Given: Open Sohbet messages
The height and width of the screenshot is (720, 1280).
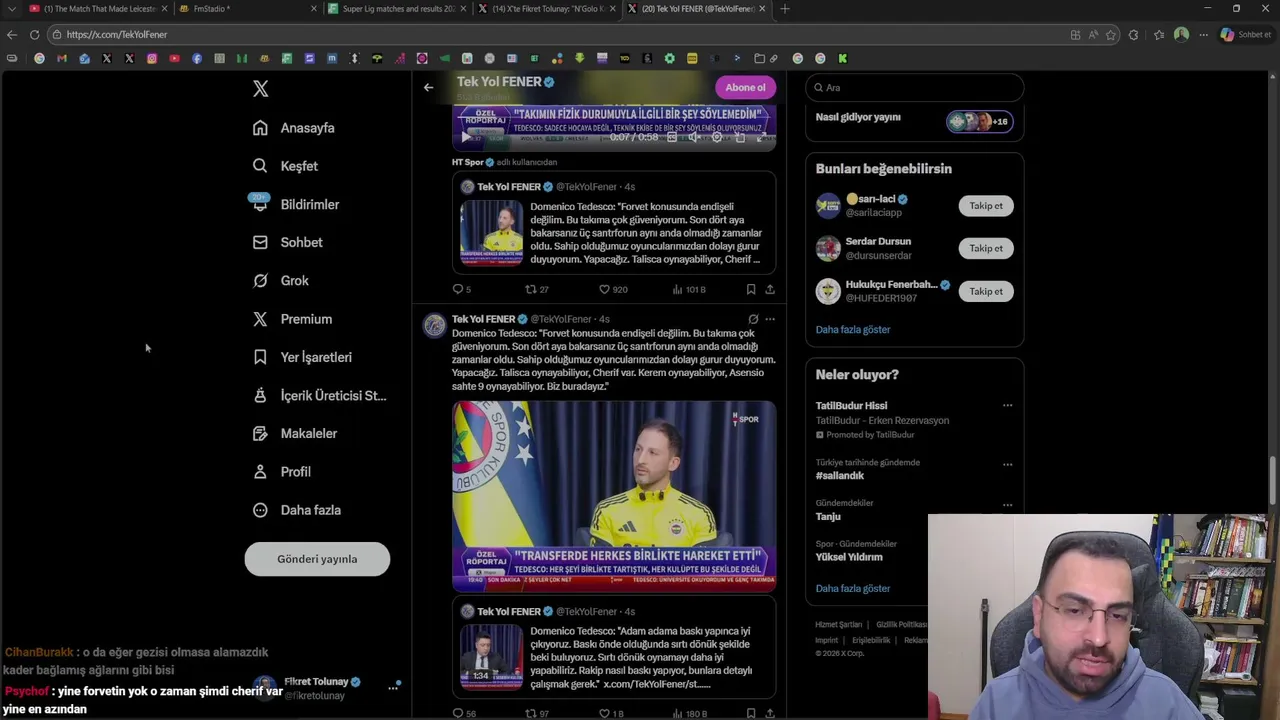Looking at the screenshot, I should (x=287, y=242).
